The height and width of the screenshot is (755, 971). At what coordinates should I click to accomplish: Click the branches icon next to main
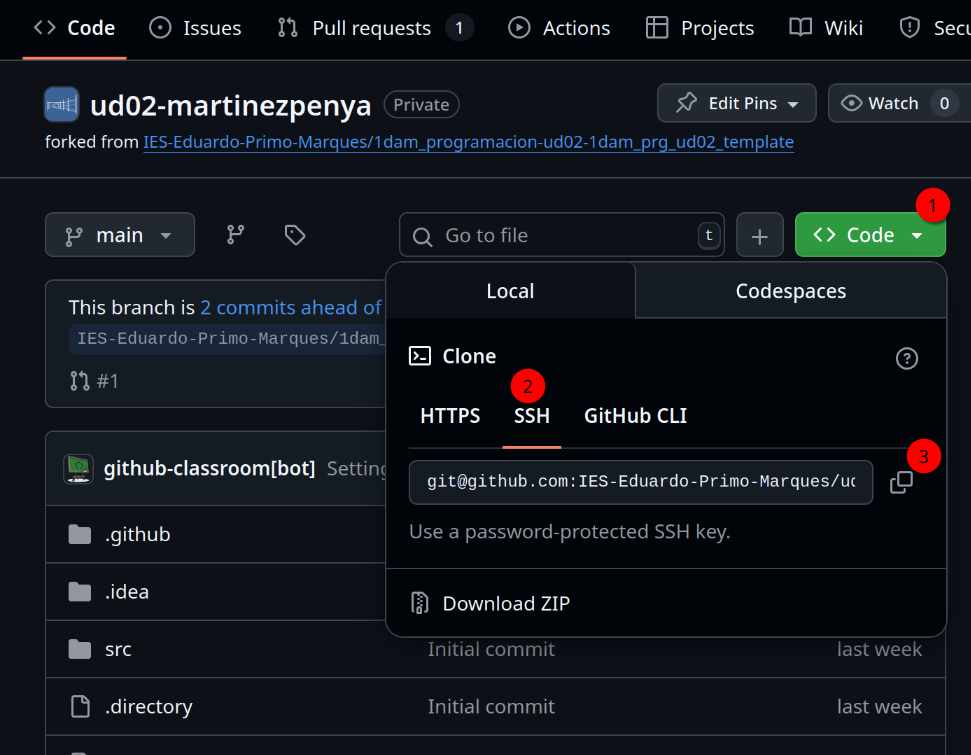[236, 234]
